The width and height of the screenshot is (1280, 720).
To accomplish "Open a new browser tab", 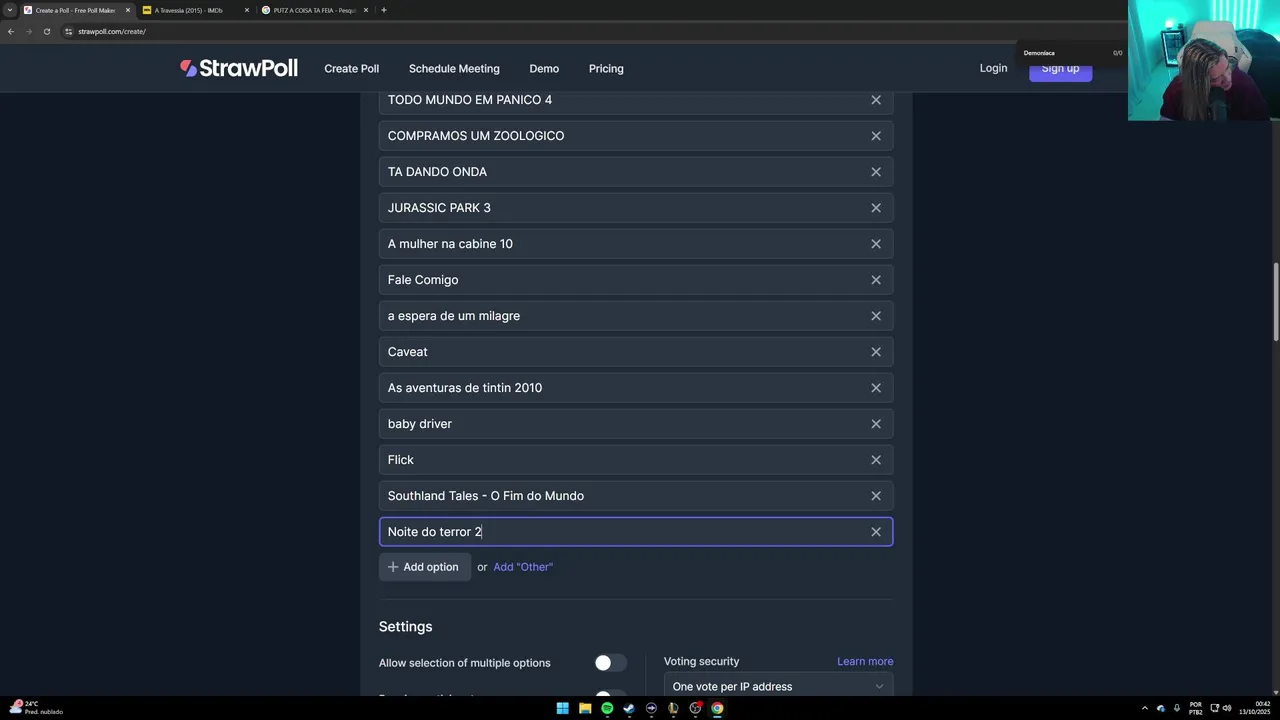I will point(384,10).
